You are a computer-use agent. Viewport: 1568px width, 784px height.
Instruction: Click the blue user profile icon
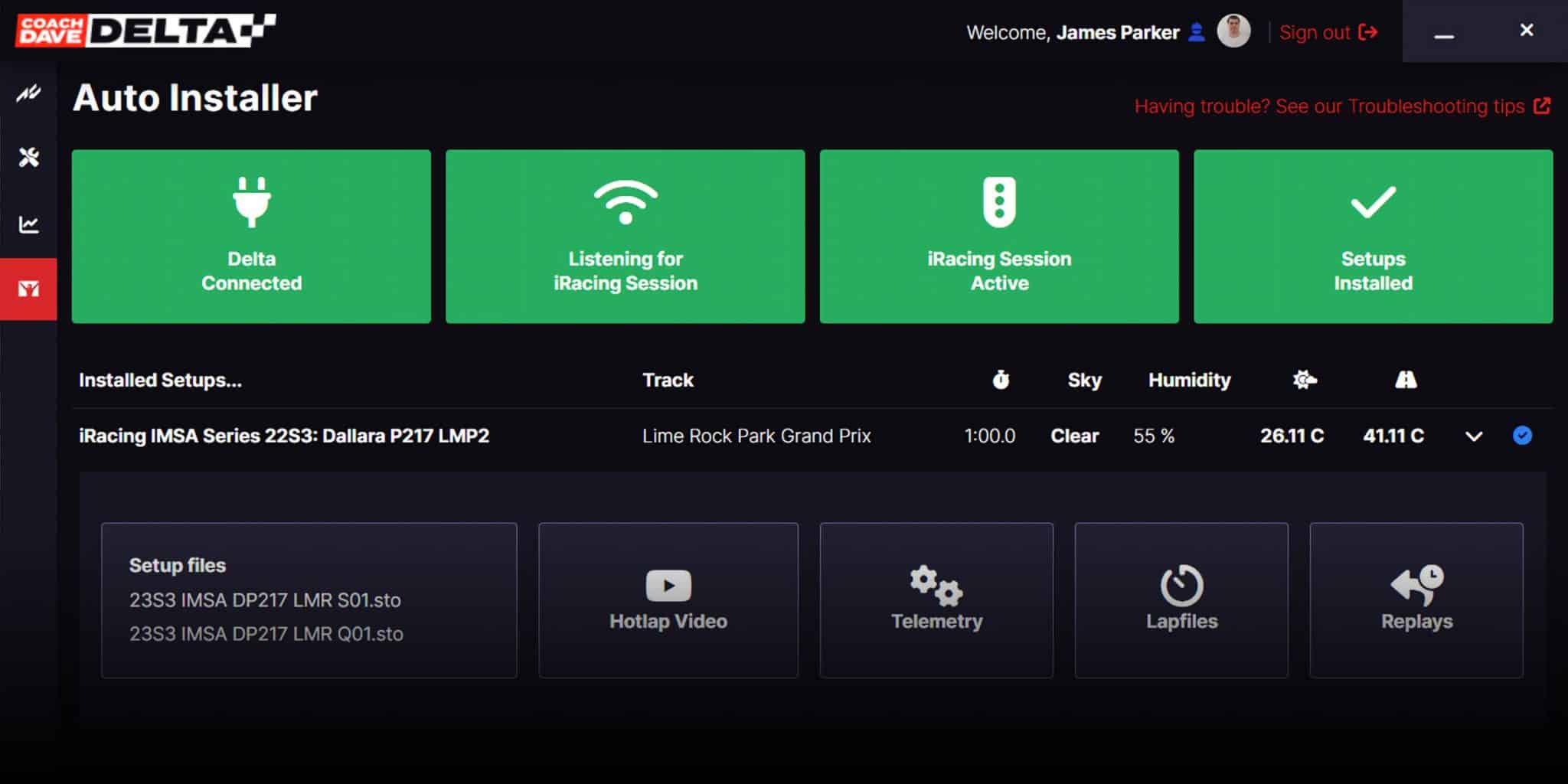[1196, 32]
